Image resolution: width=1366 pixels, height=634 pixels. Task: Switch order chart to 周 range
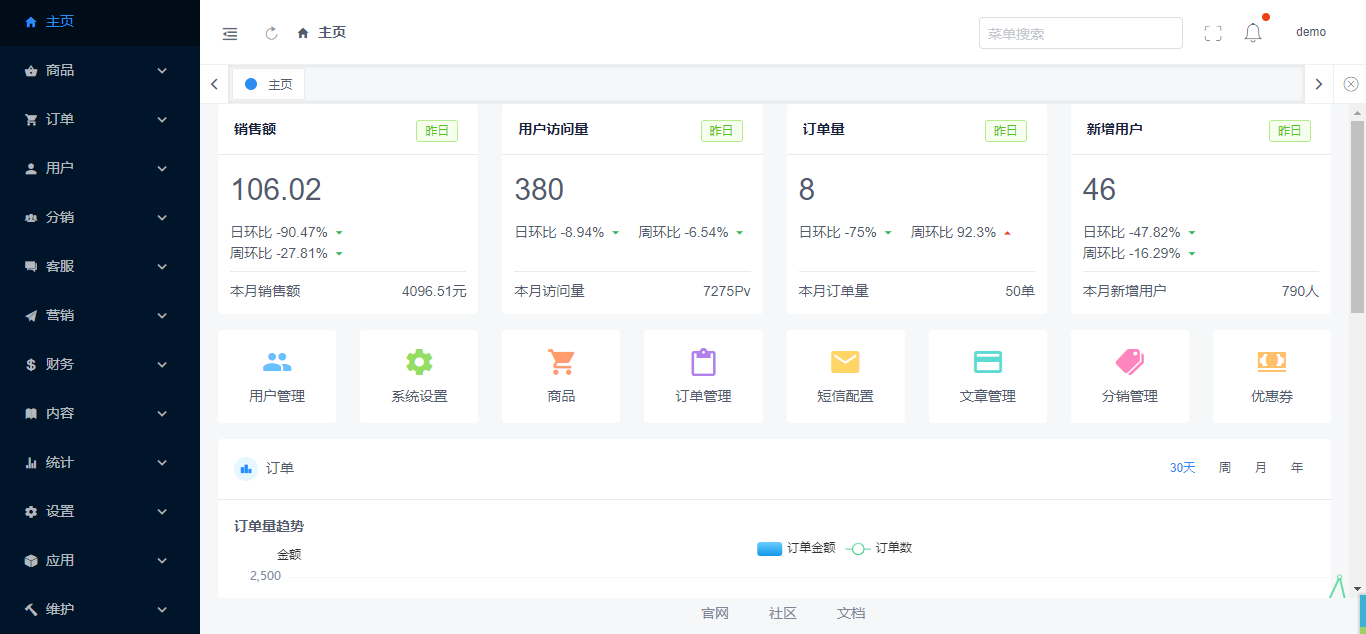[1225, 468]
